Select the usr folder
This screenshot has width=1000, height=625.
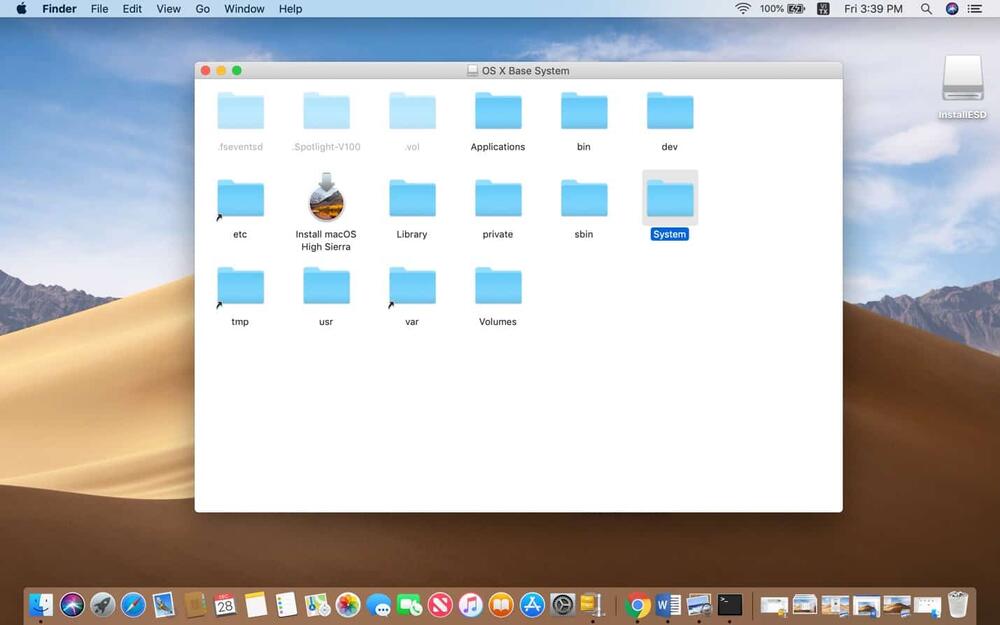click(326, 287)
